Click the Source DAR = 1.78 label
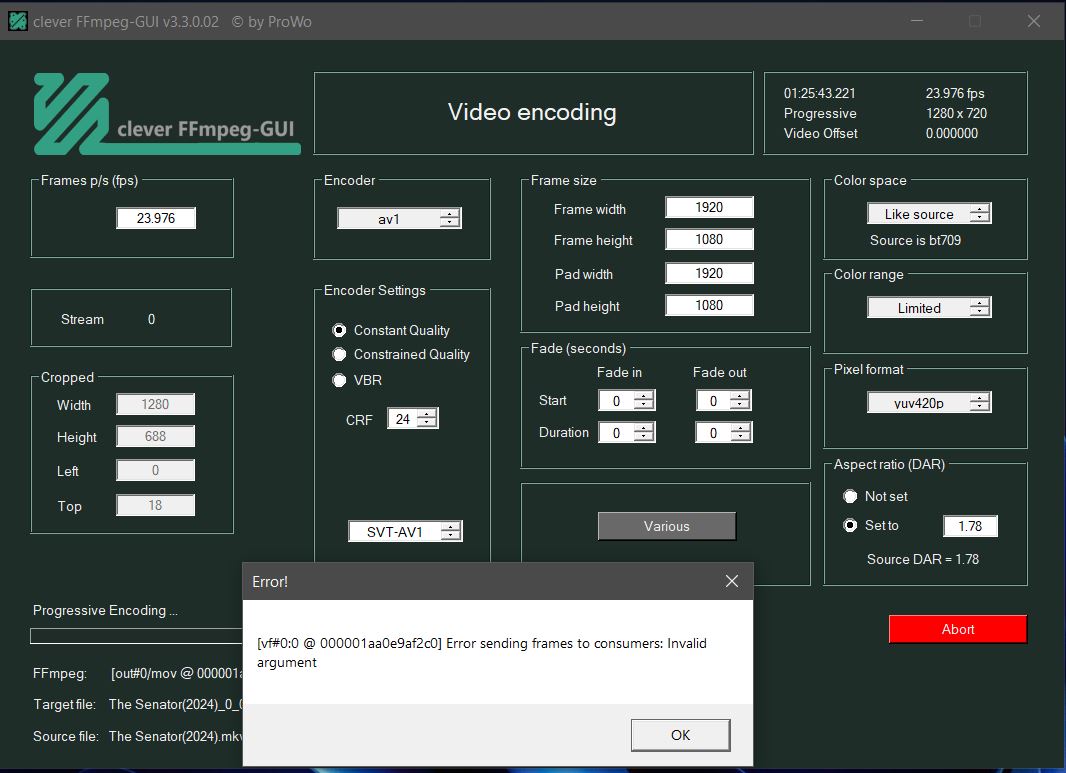Viewport: 1066px width, 773px height. click(x=923, y=559)
